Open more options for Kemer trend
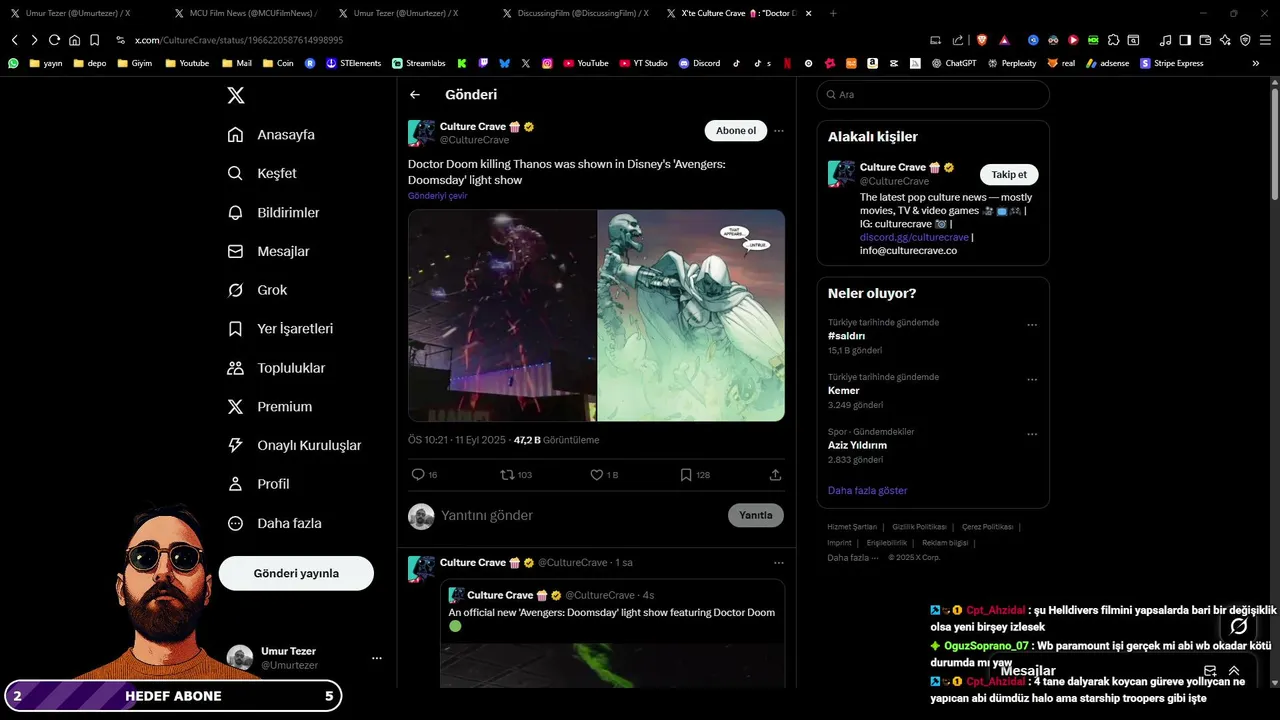 click(x=1032, y=380)
